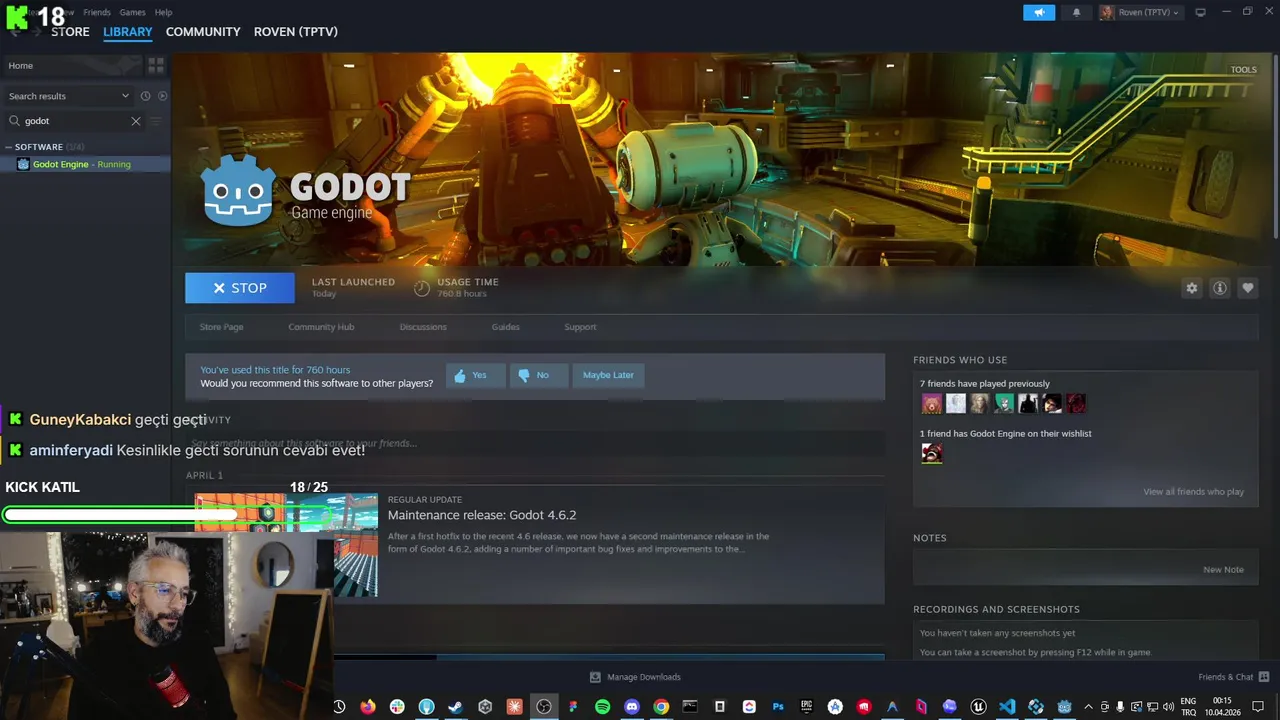Open Unreal Engine from the taskbar

click(979, 707)
